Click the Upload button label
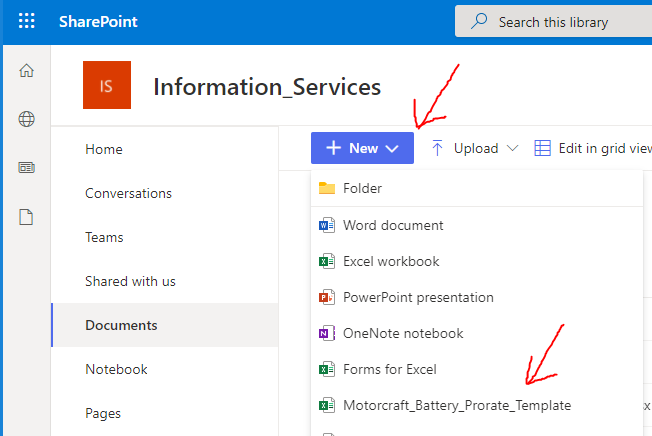 pyautogui.click(x=476, y=148)
